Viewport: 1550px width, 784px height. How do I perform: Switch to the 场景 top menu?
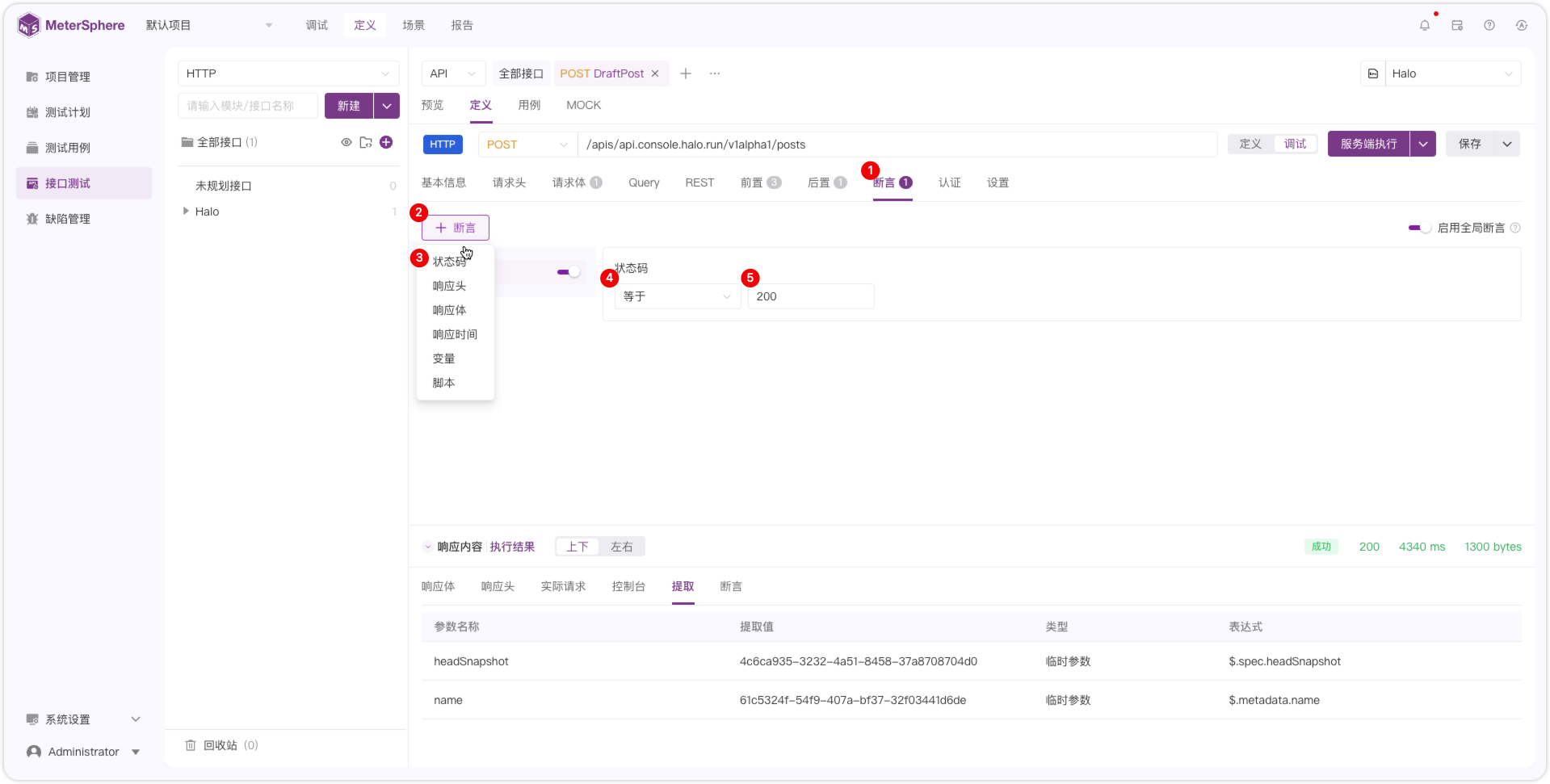tap(414, 25)
